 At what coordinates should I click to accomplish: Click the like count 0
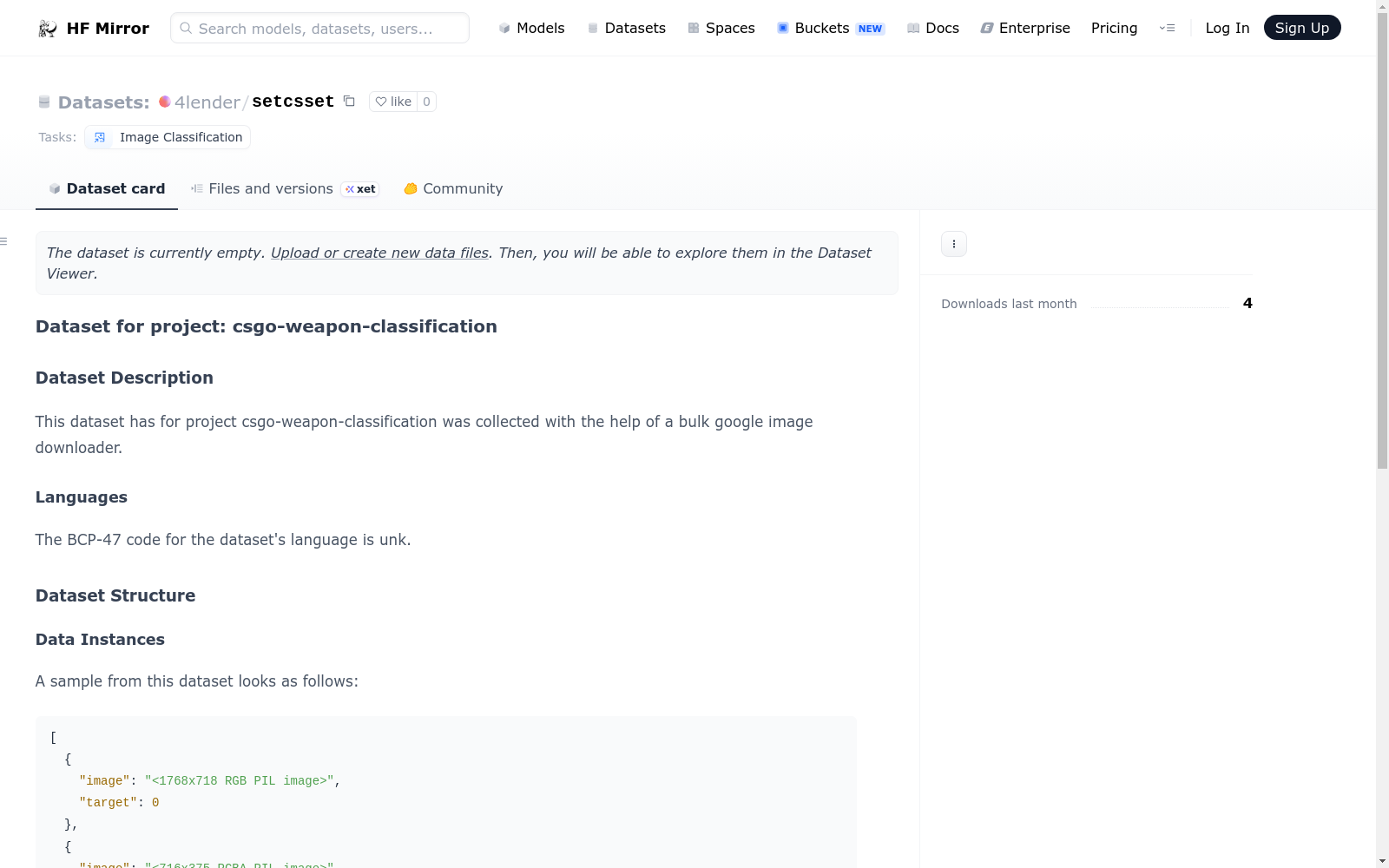point(426,102)
